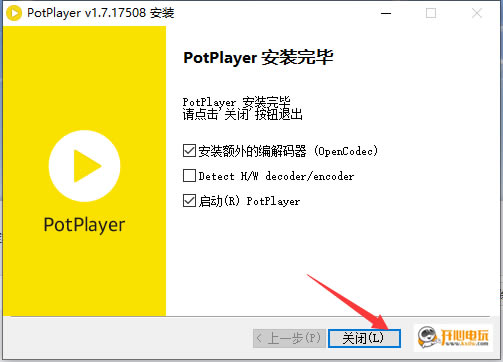This screenshot has height=362, width=503.
Task: Click the disabled maximize window button
Action: point(431,13)
